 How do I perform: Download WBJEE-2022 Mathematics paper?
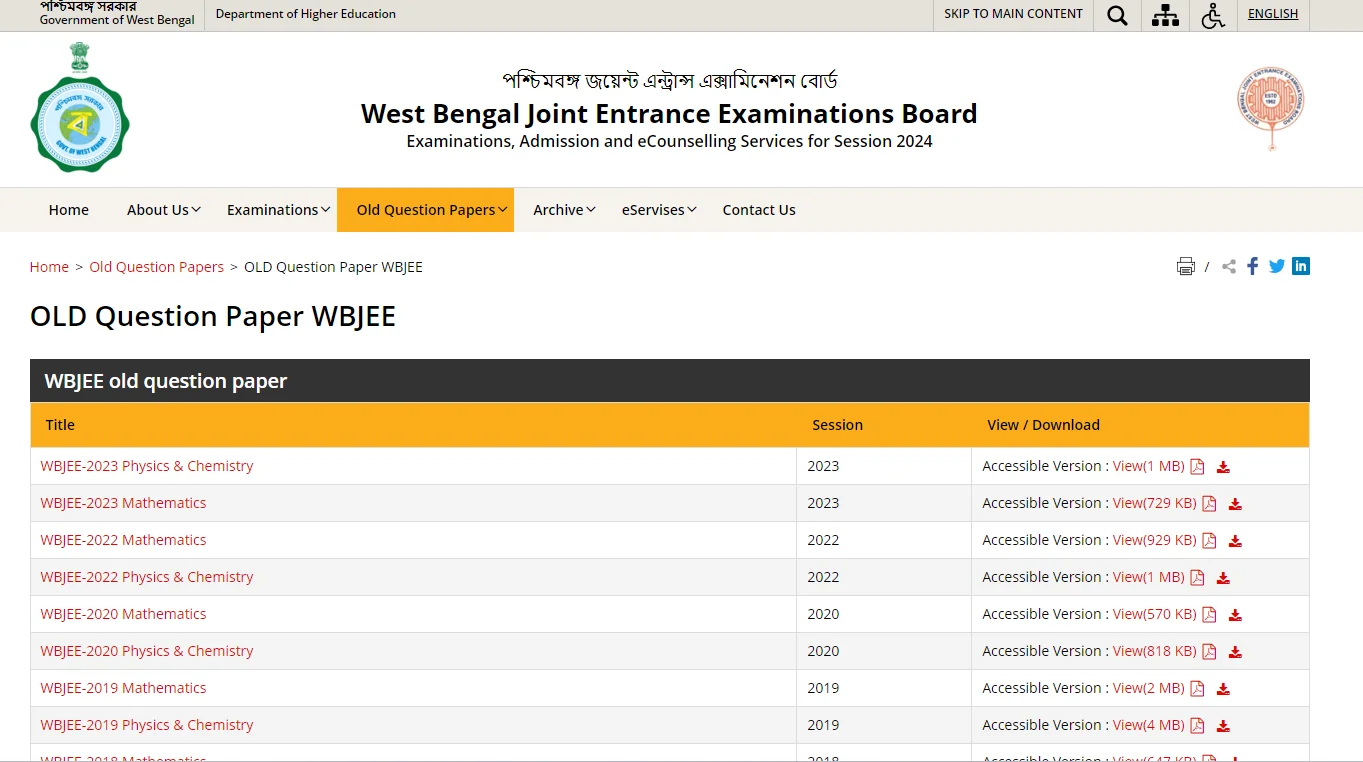tap(1235, 541)
